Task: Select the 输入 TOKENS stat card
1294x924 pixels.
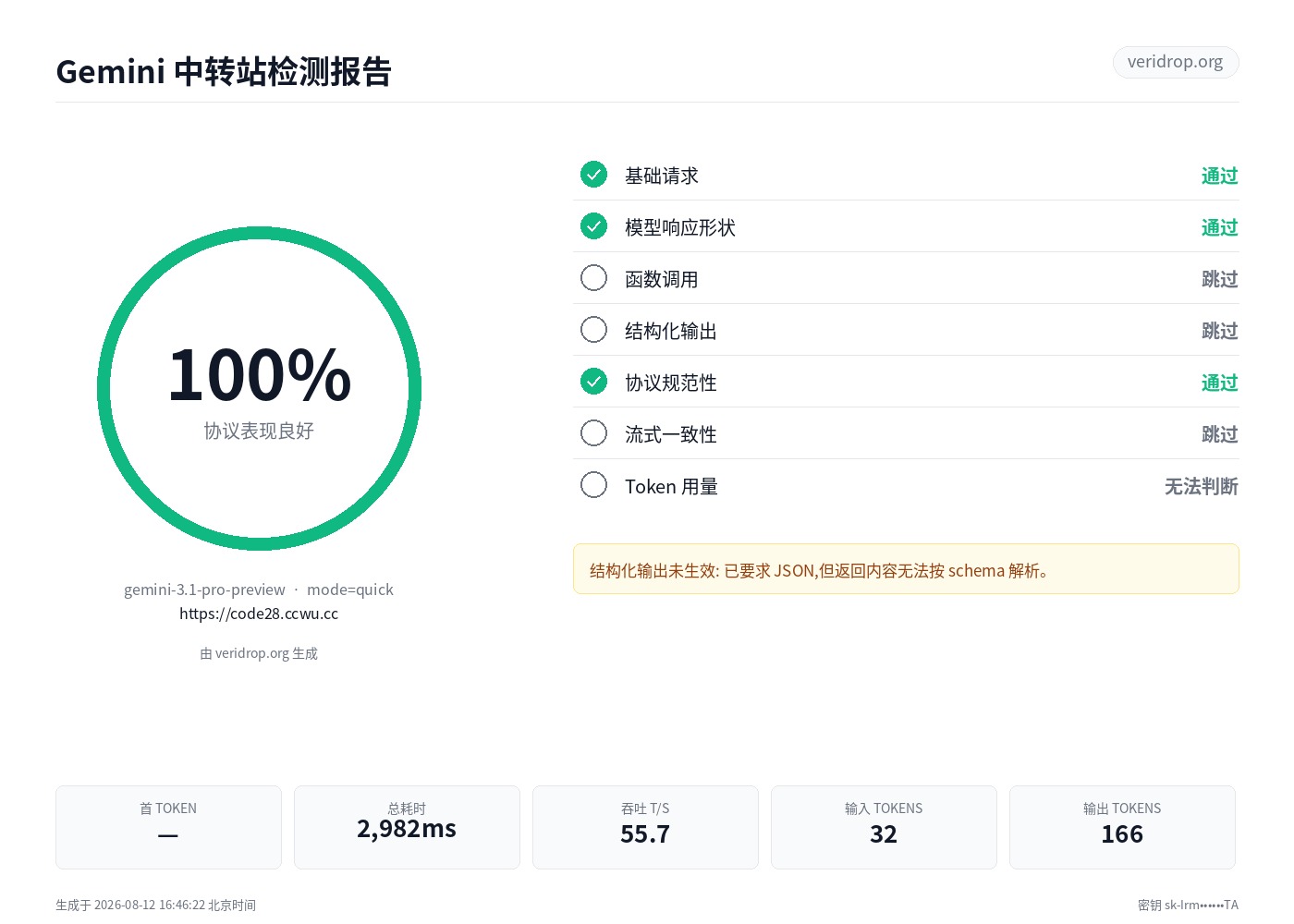Action: point(884,827)
